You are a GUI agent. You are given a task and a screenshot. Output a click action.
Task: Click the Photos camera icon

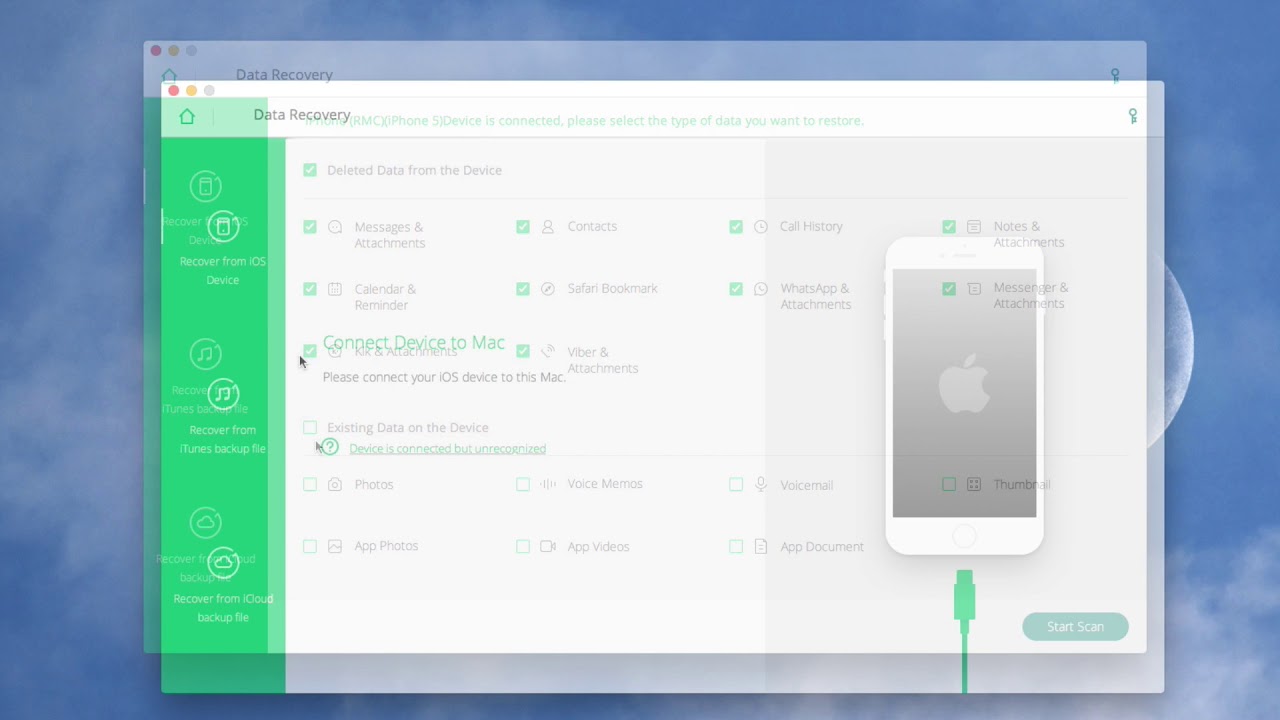(335, 484)
